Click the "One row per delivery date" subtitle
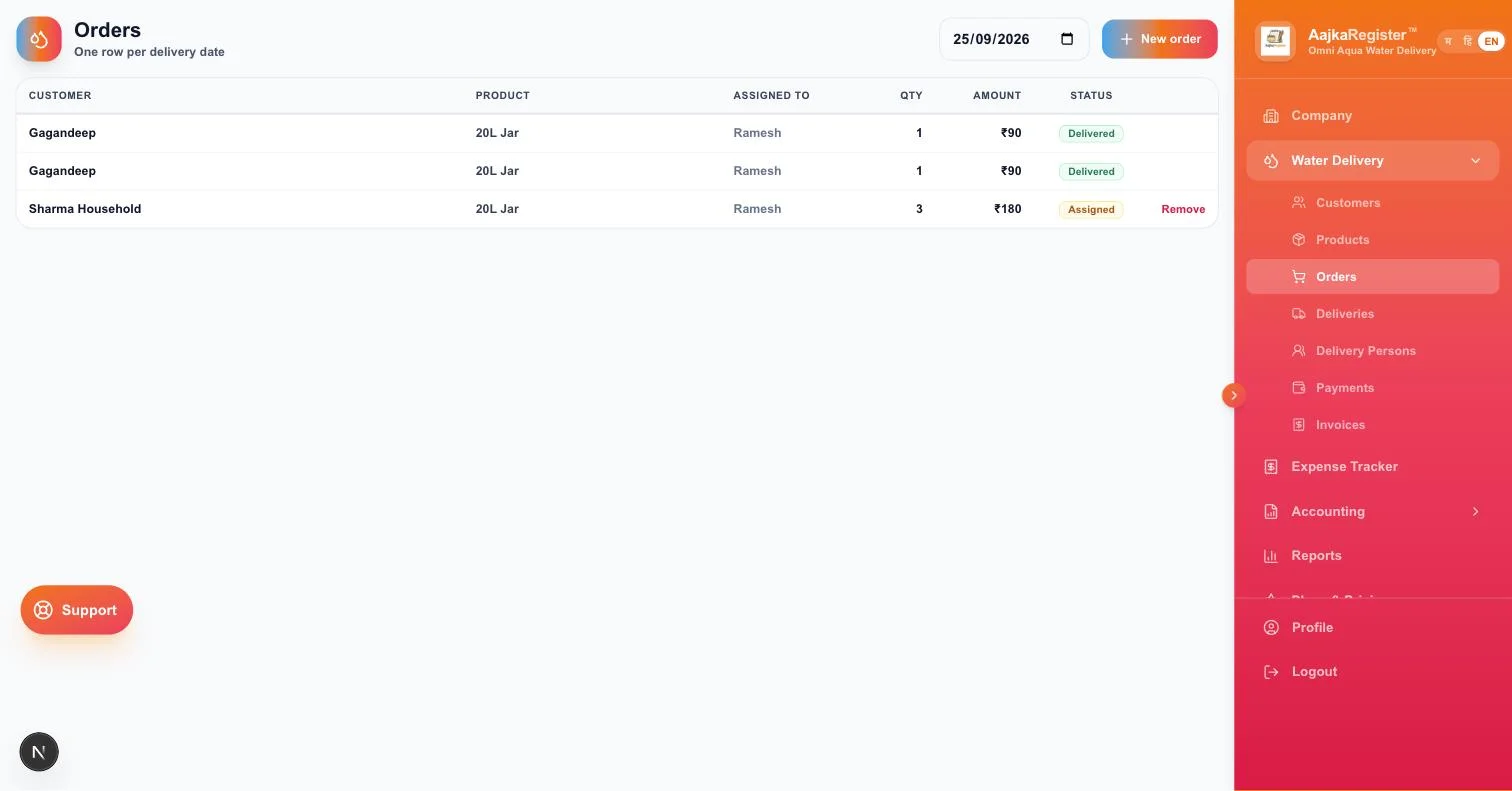This screenshot has height=791, width=1512. (149, 52)
